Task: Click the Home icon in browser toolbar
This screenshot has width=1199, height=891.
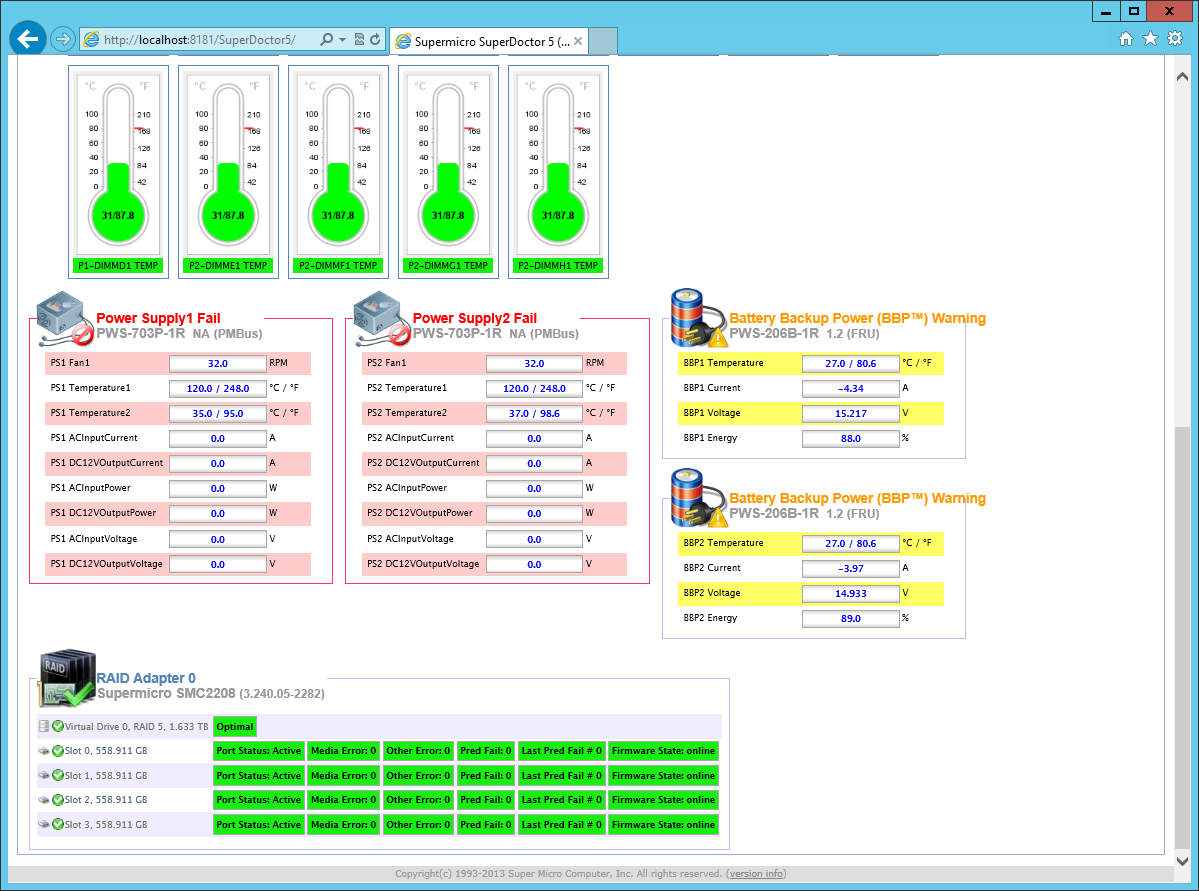Action: 1126,39
